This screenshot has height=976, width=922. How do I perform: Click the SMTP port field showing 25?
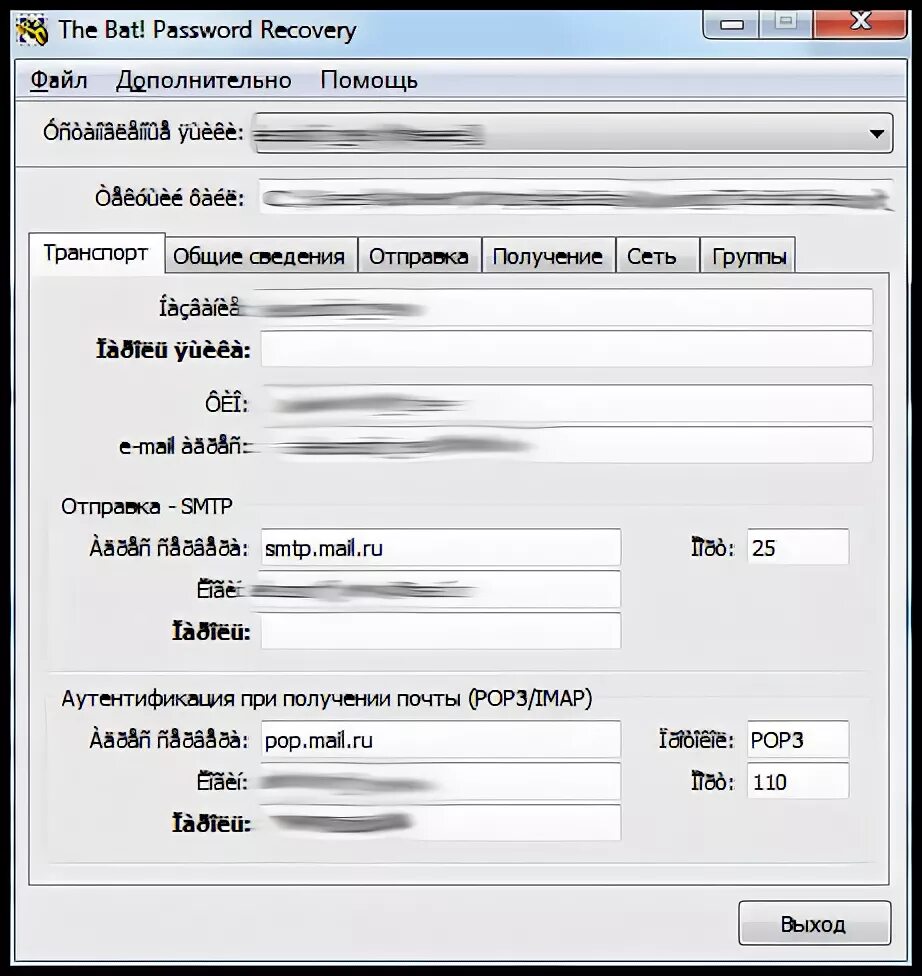(797, 547)
